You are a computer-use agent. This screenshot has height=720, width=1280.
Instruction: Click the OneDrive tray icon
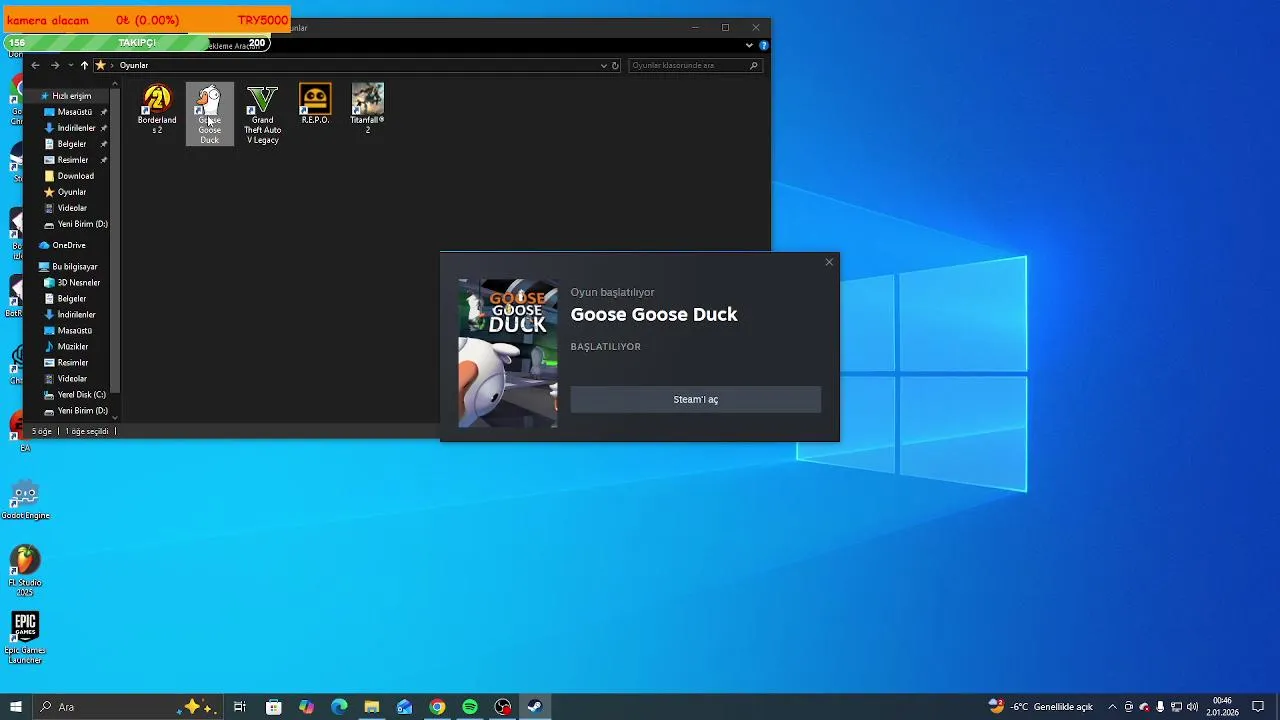coord(1145,707)
